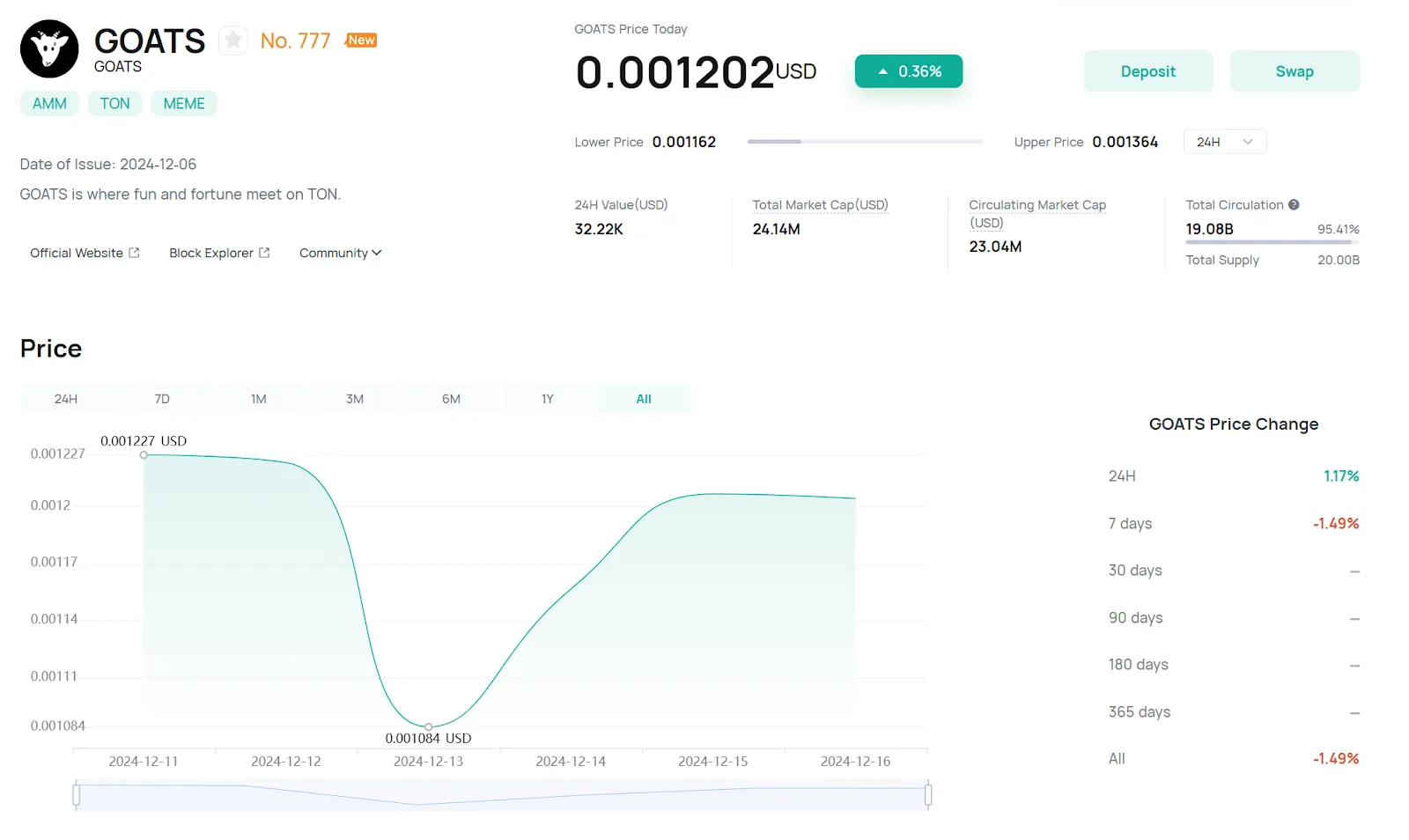Click the Total Market Cap(USD) label
This screenshot has width=1409, height=840.
[x=820, y=204]
